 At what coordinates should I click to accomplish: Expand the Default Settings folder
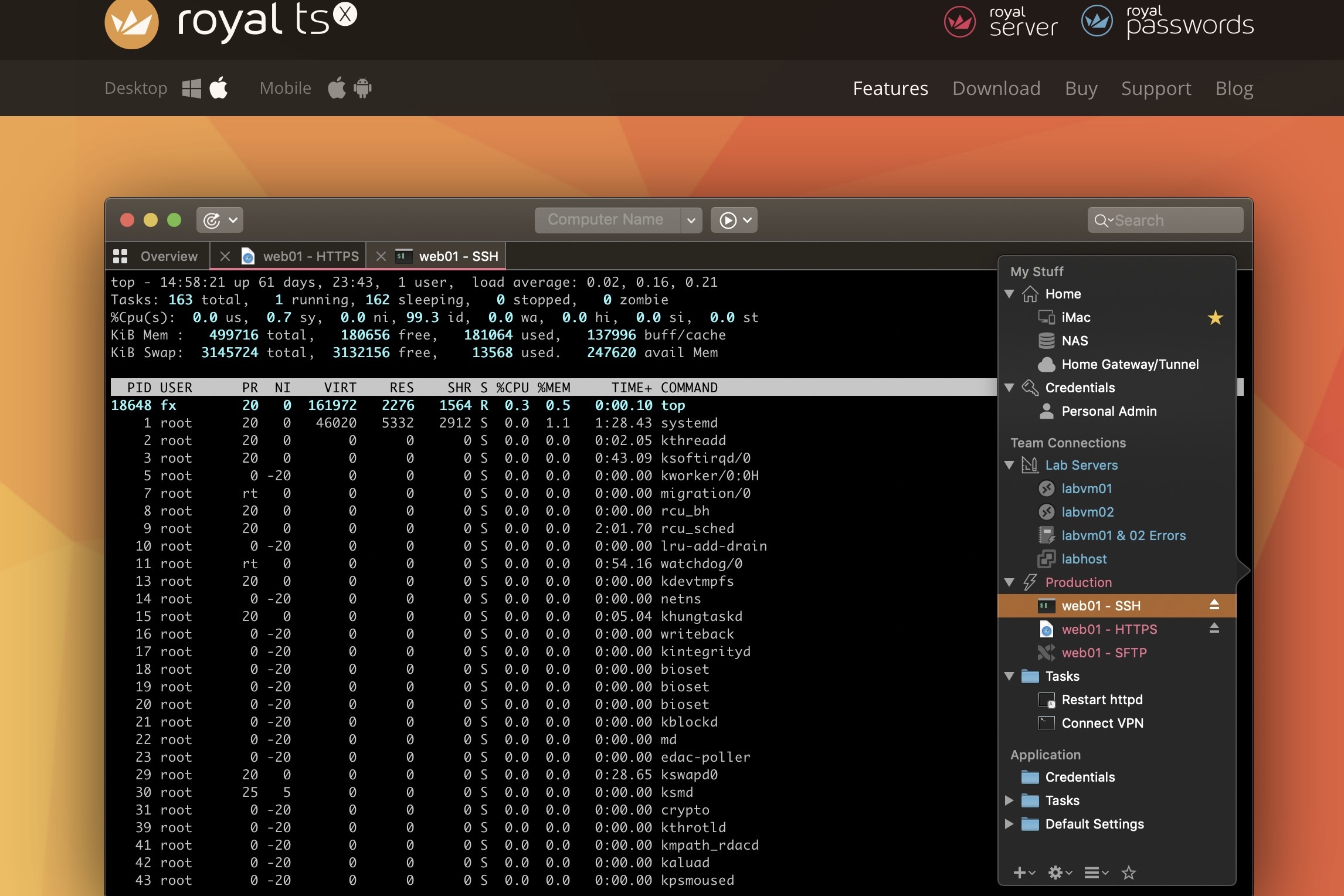1009,824
